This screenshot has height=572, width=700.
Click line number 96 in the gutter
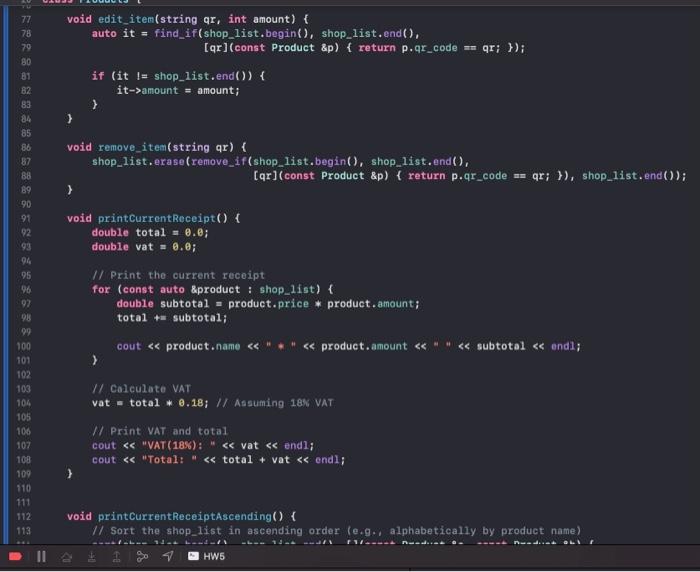(26, 289)
